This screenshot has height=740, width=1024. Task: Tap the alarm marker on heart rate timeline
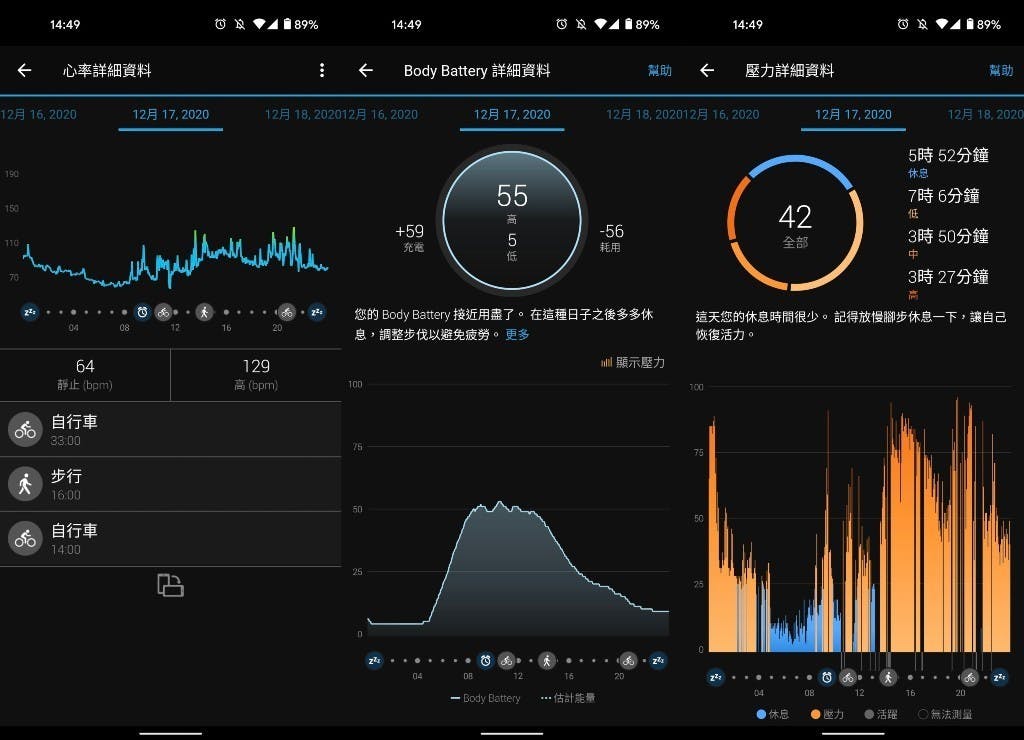click(142, 312)
